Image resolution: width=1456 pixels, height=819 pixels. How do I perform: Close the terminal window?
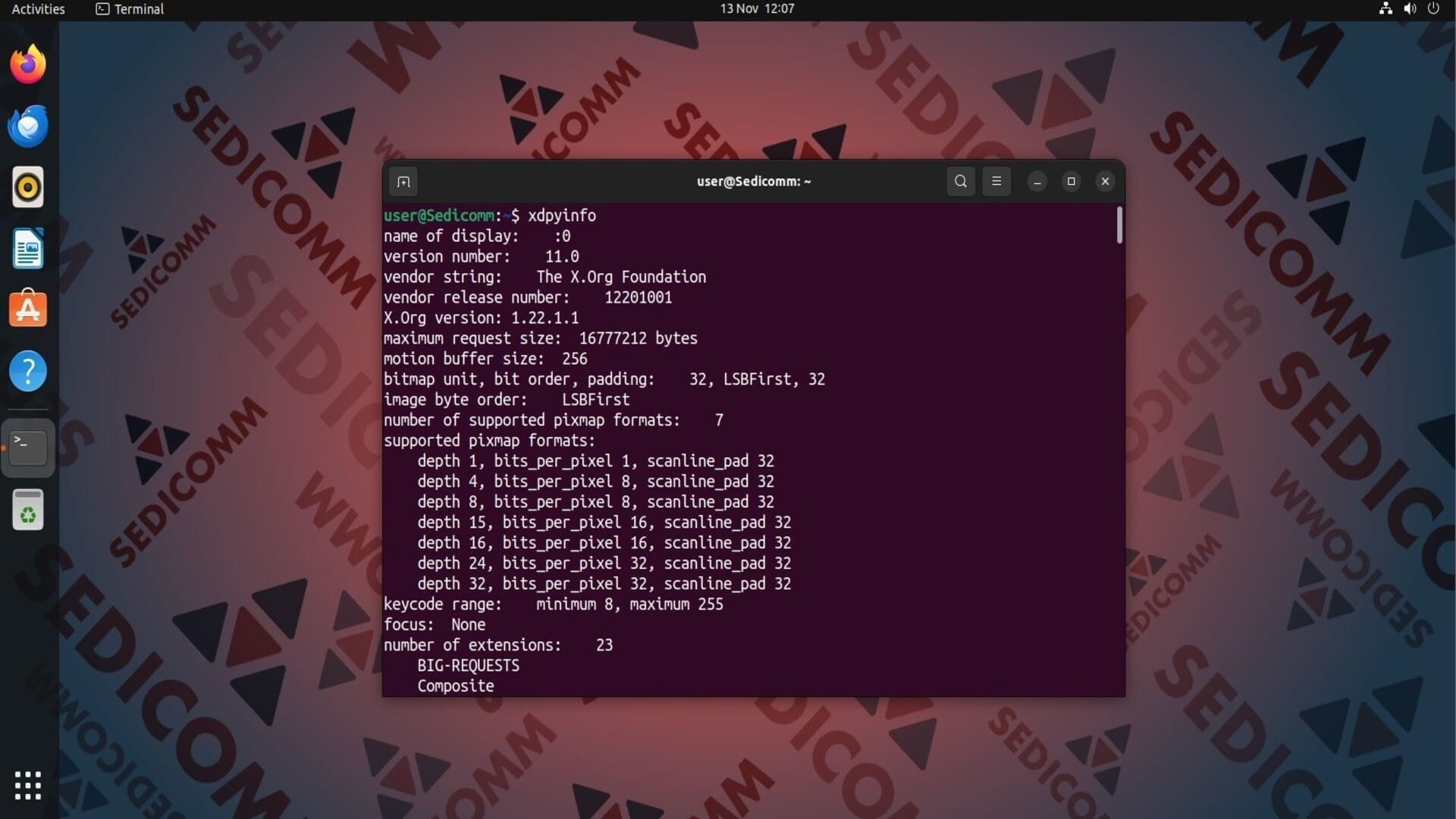pyautogui.click(x=1106, y=181)
